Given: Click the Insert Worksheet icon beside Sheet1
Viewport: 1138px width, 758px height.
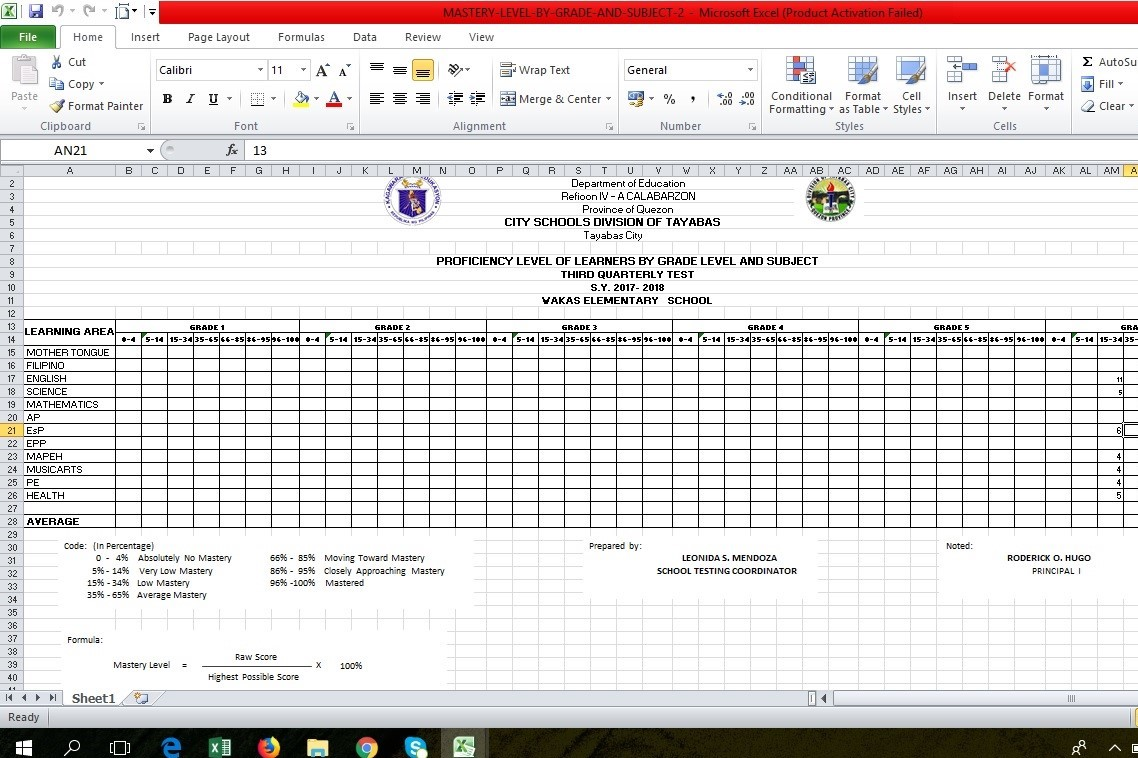Looking at the screenshot, I should [142, 698].
